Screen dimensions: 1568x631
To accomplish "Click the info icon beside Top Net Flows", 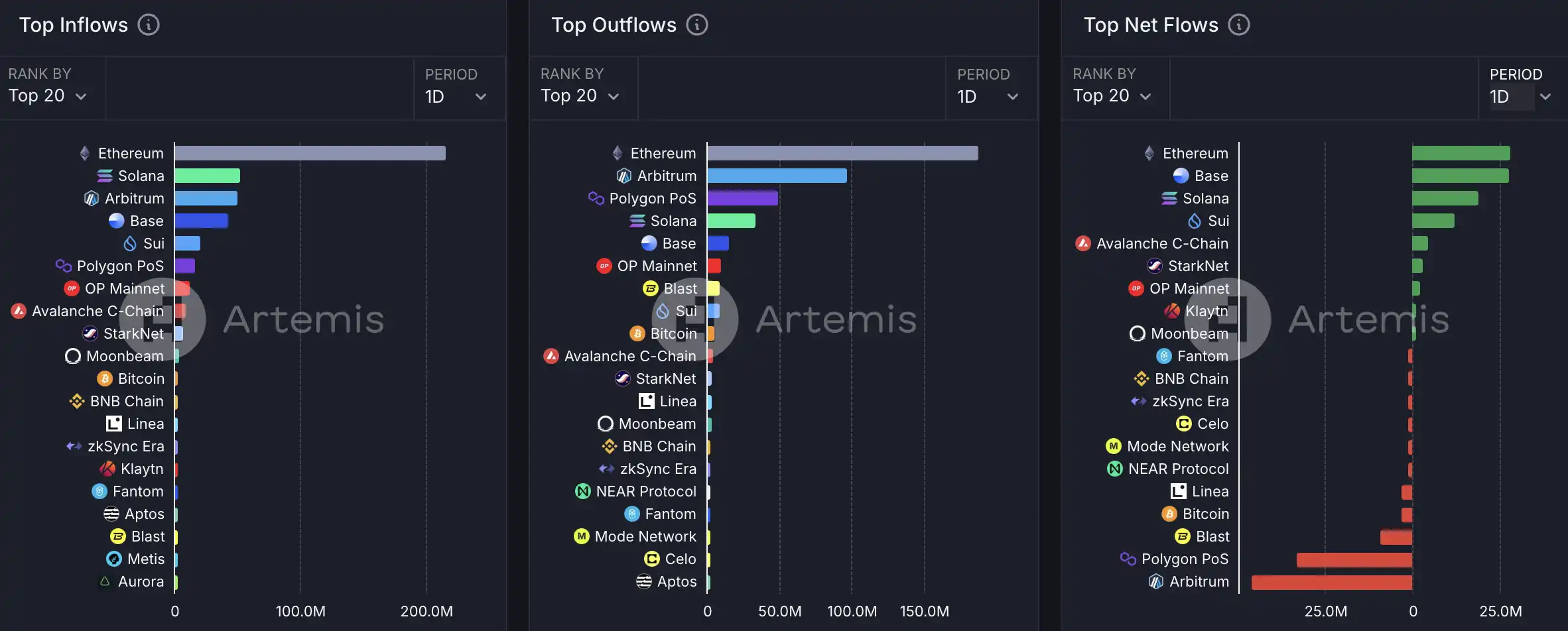I will 1238,25.
